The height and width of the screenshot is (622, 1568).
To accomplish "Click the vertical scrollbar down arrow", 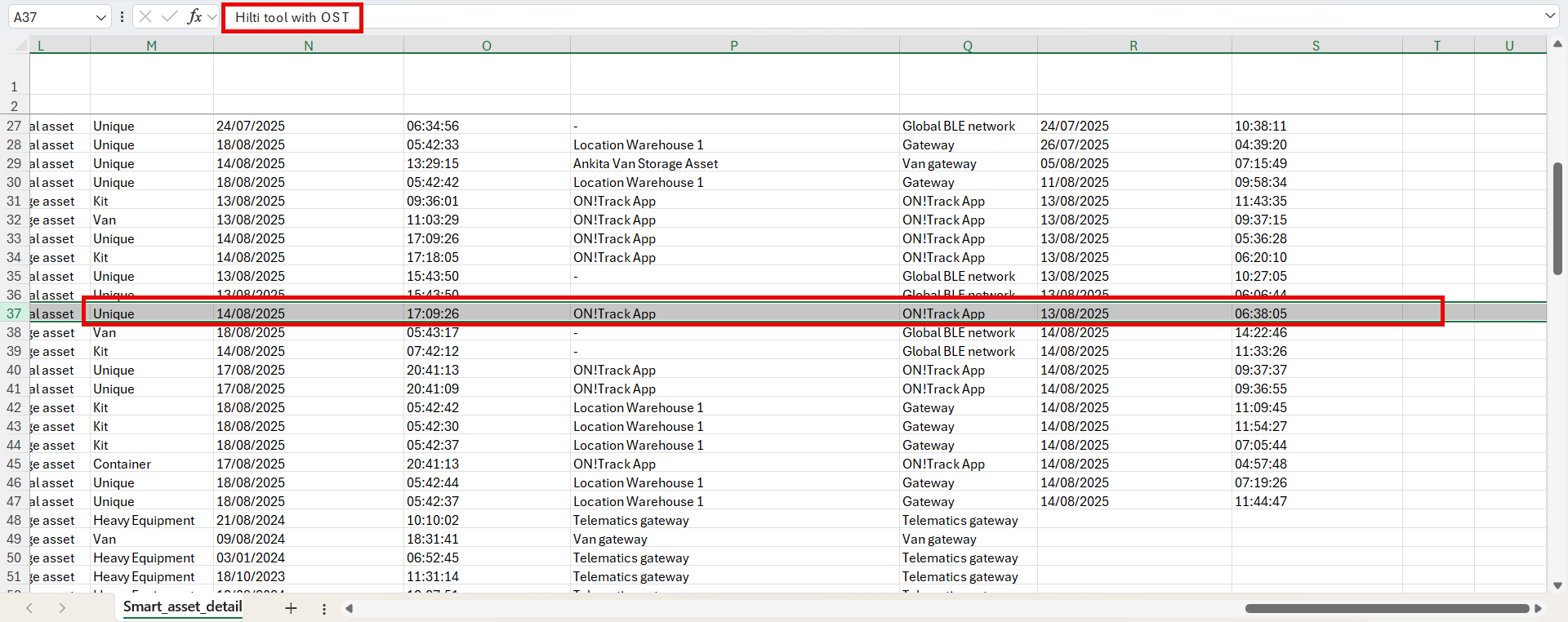I will pyautogui.click(x=1557, y=585).
